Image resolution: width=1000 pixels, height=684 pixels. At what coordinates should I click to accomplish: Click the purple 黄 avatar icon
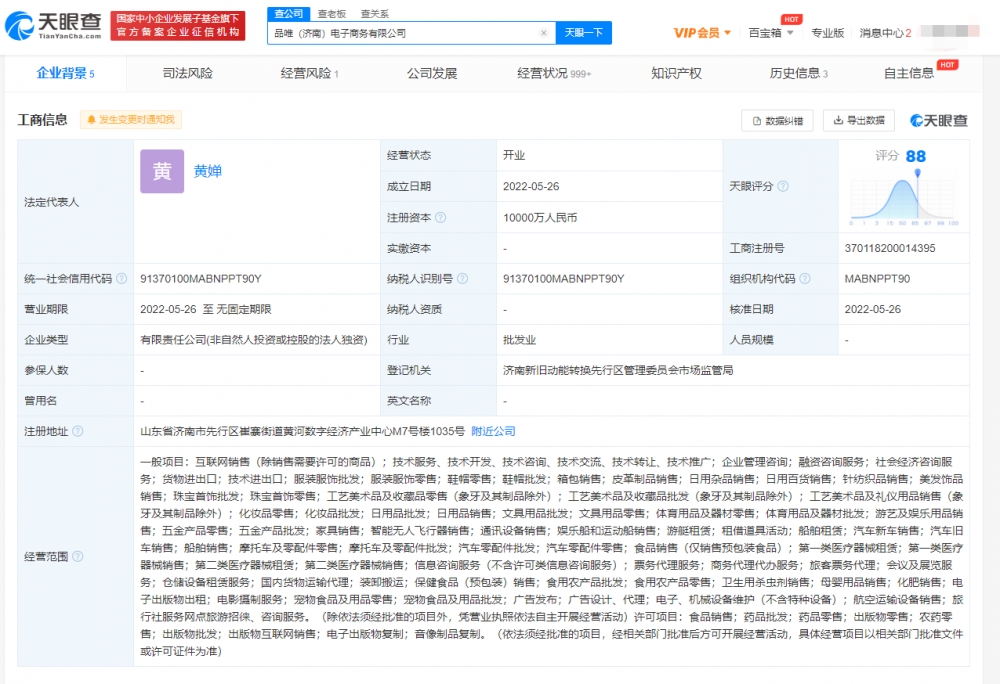click(162, 171)
